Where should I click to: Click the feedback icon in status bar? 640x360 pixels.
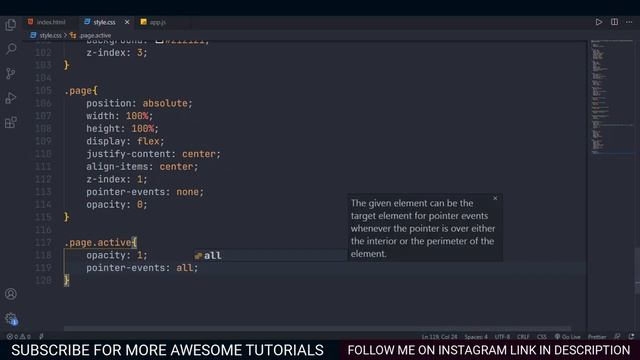tap(617, 337)
